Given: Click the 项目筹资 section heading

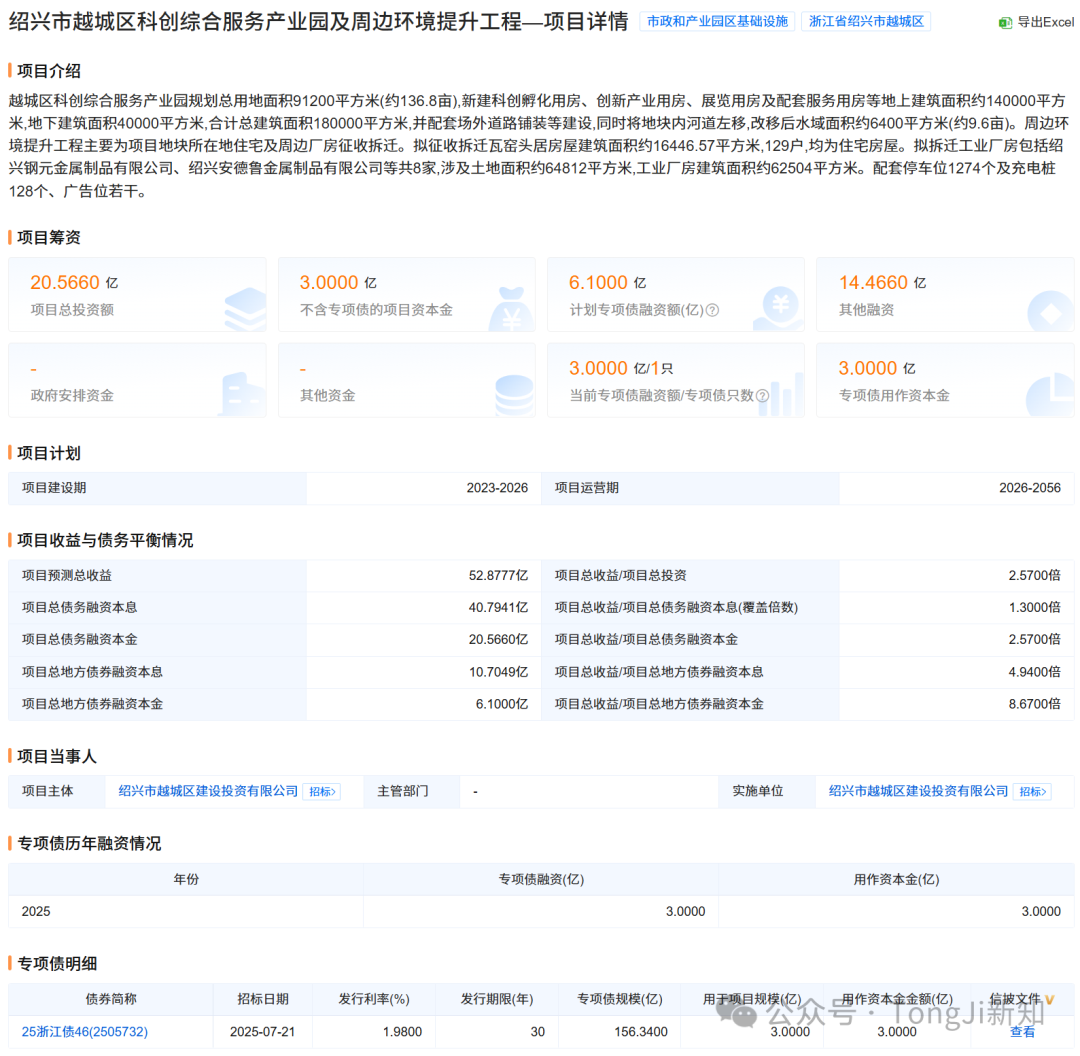Looking at the screenshot, I should coord(49,238).
